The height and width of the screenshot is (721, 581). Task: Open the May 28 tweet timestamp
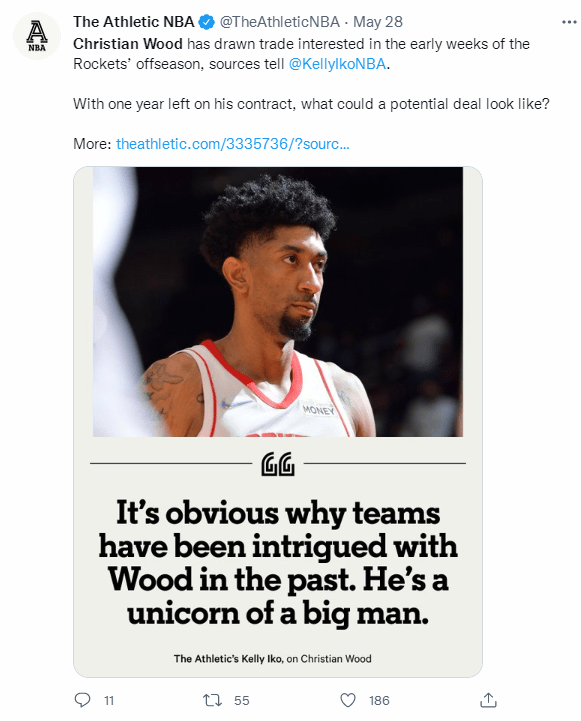(377, 22)
